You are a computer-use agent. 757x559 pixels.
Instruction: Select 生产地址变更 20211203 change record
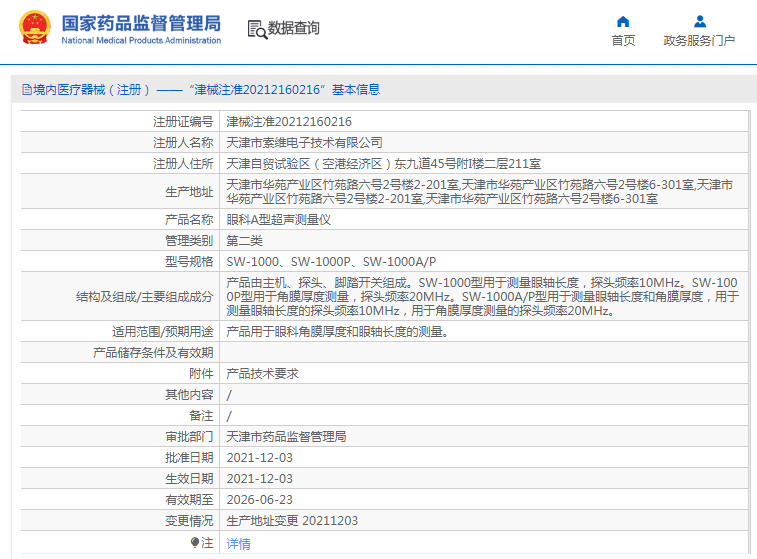pyautogui.click(x=292, y=521)
